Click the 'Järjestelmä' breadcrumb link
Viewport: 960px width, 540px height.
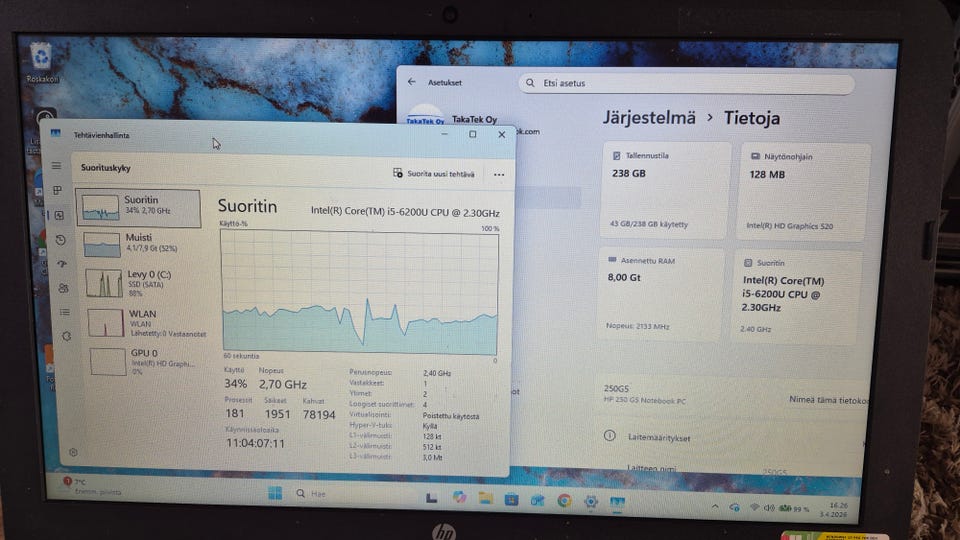pyautogui.click(x=649, y=118)
